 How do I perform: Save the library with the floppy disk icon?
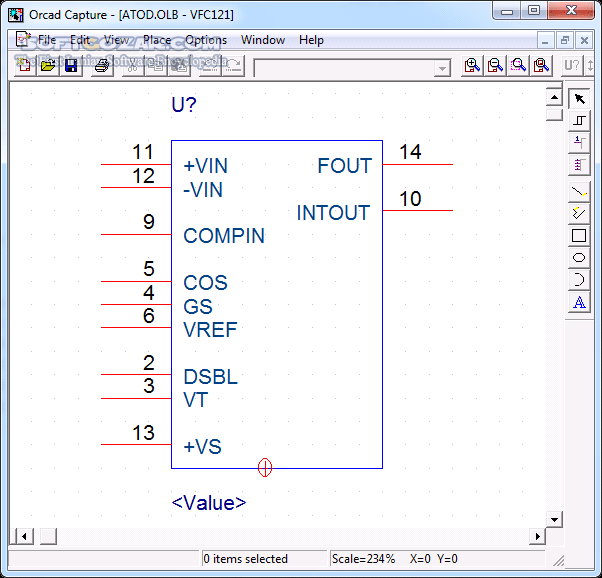[71, 66]
